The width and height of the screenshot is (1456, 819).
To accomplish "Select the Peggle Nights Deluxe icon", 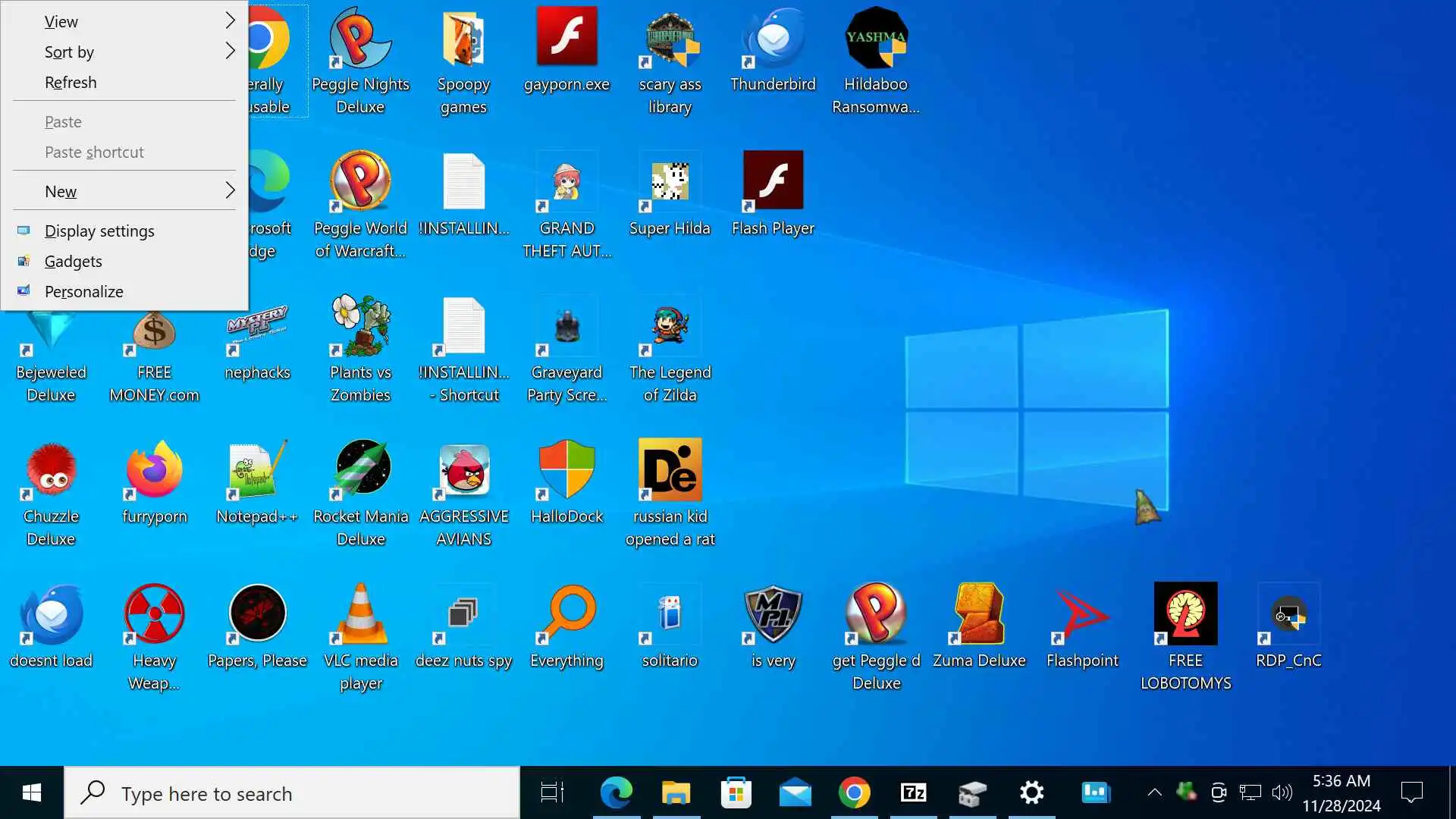I will 360,38.
